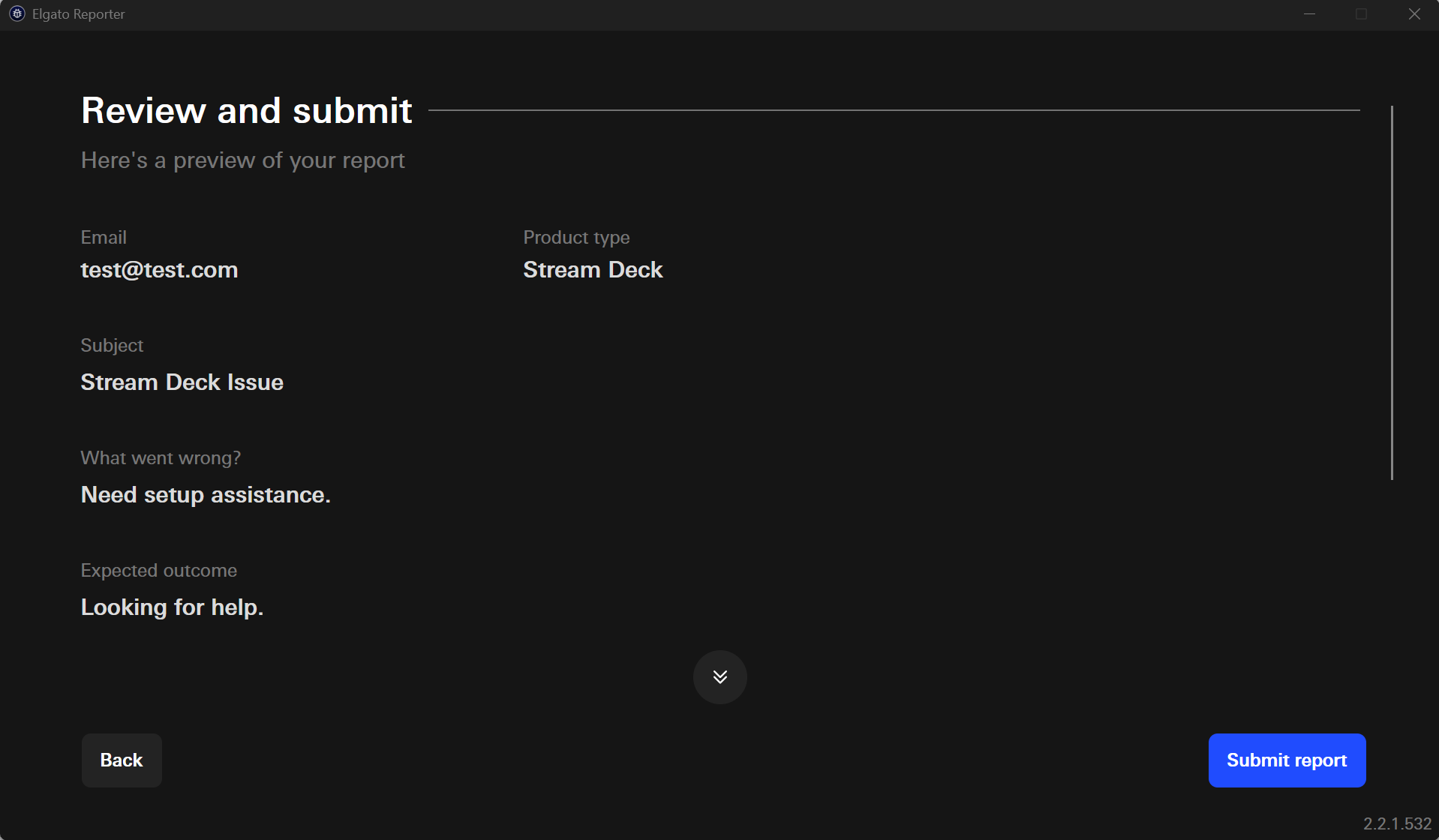Expand the report preview with the chevron button

719,676
